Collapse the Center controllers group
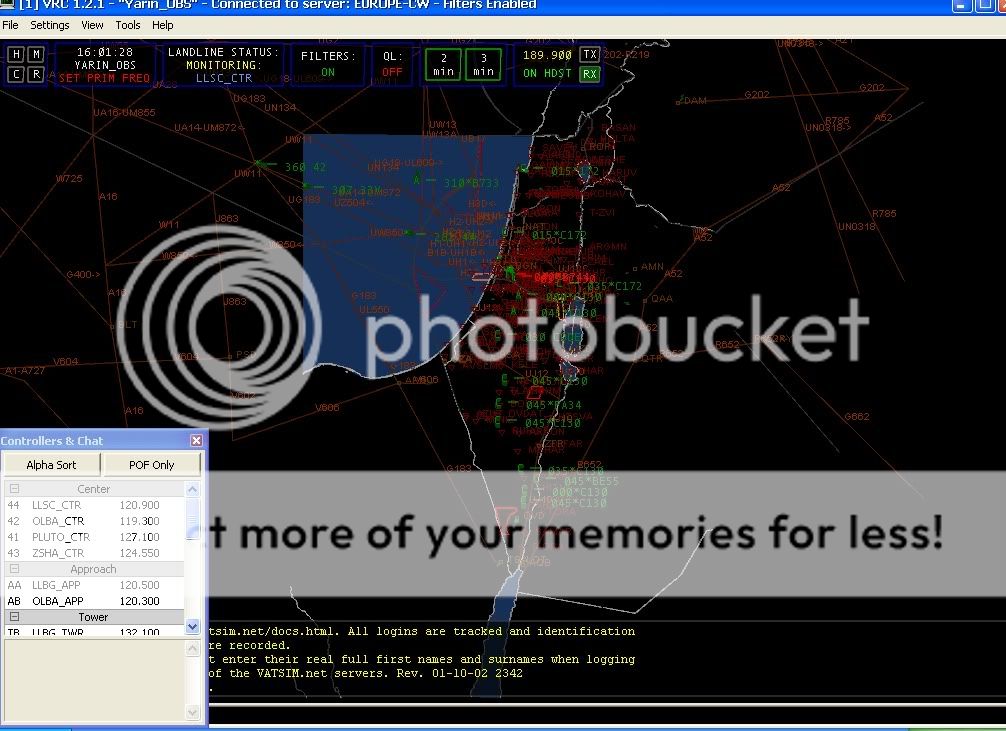Viewport: 1006px width, 731px height. pos(15,489)
